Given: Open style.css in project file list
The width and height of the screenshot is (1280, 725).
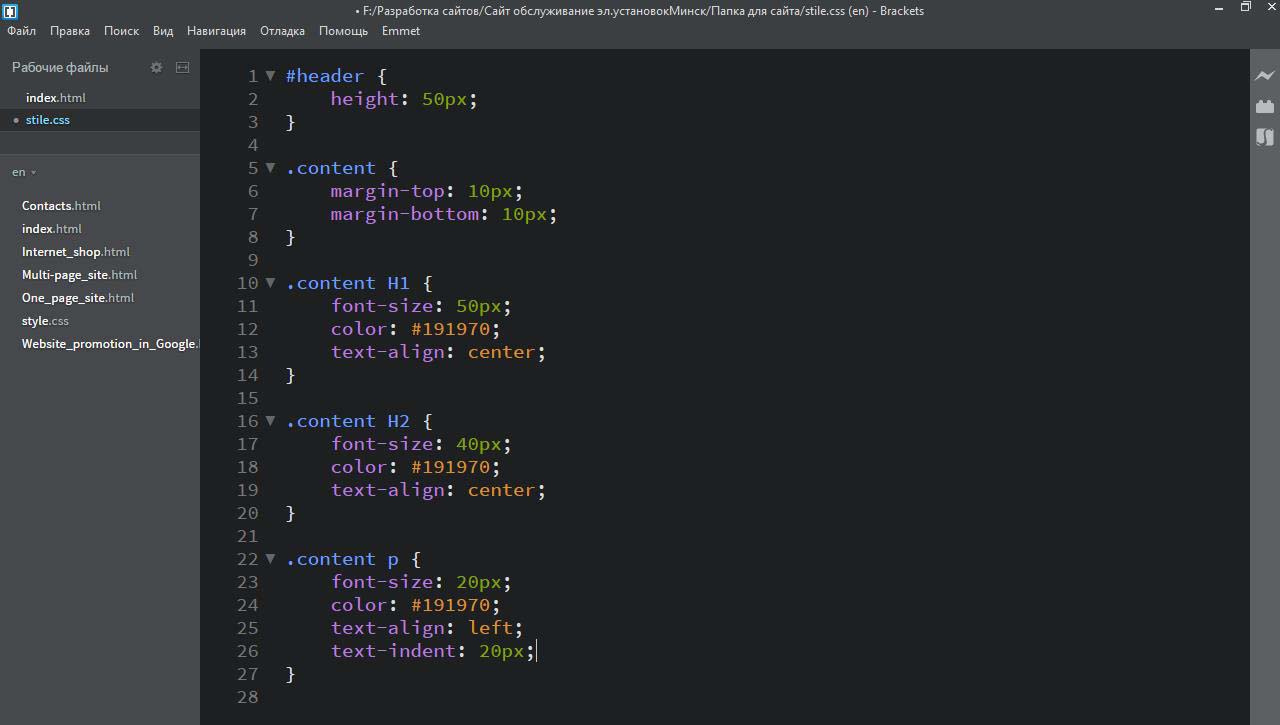Looking at the screenshot, I should [45, 321].
